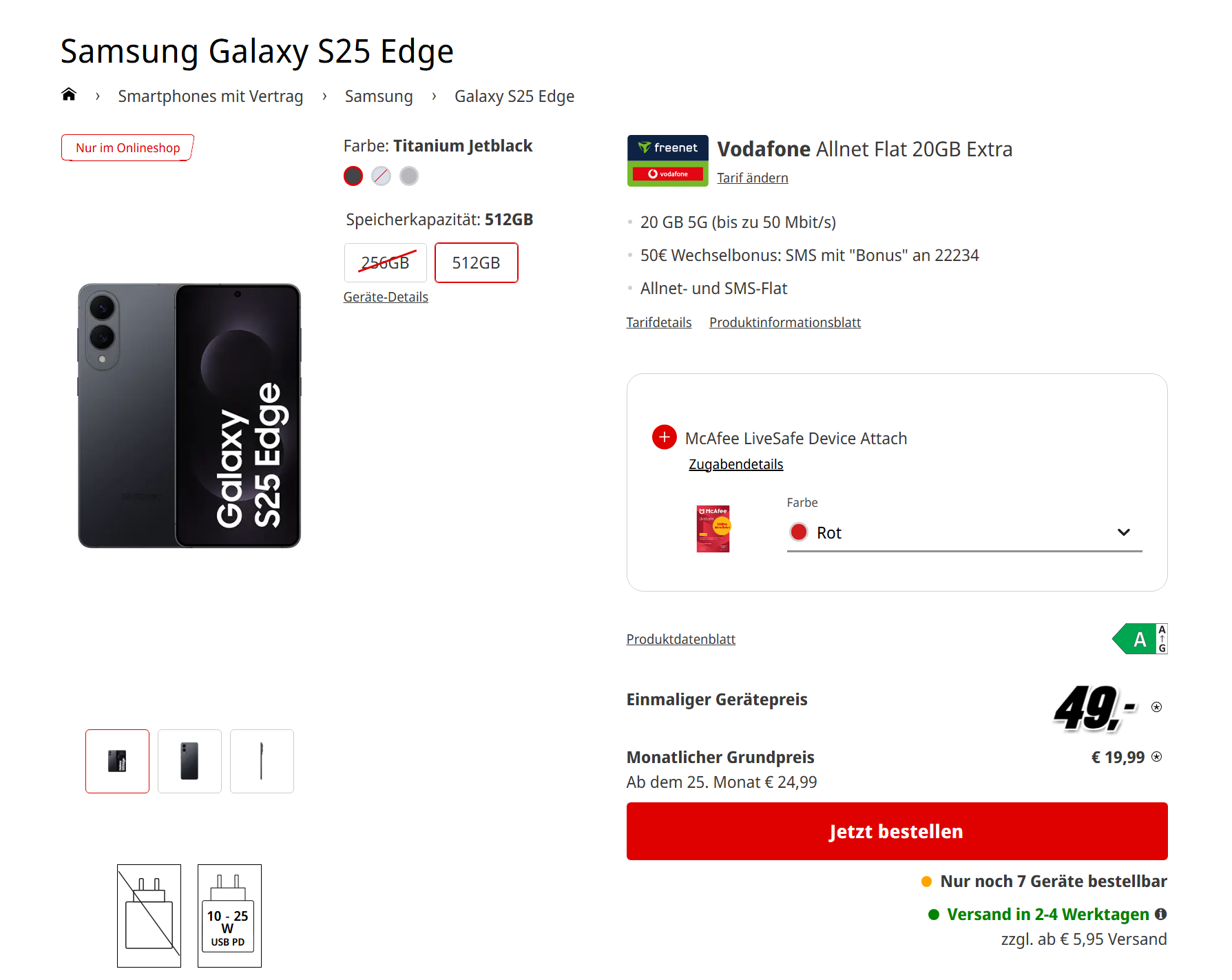The height and width of the screenshot is (980, 1232).
Task: Click the no-charger-included icon
Action: tap(149, 915)
